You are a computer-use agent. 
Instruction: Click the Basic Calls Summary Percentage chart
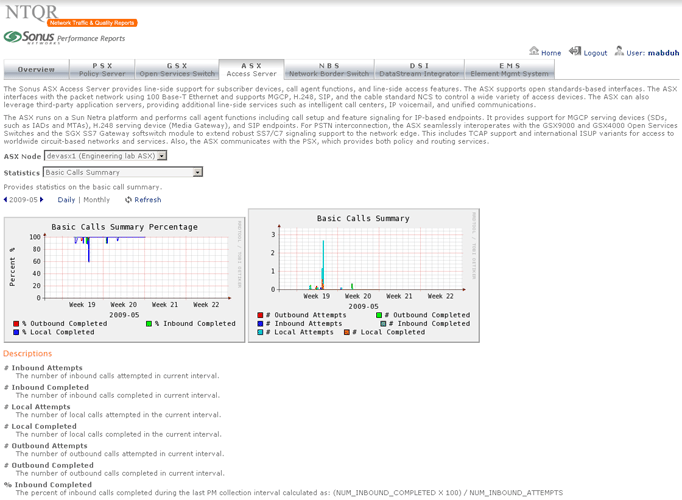125,265
